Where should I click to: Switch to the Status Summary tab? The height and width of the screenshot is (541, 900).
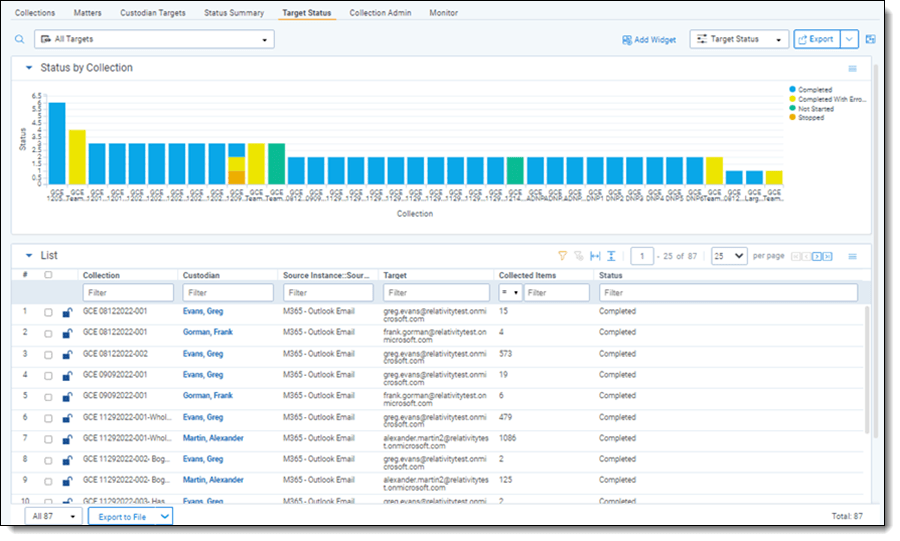click(x=234, y=13)
